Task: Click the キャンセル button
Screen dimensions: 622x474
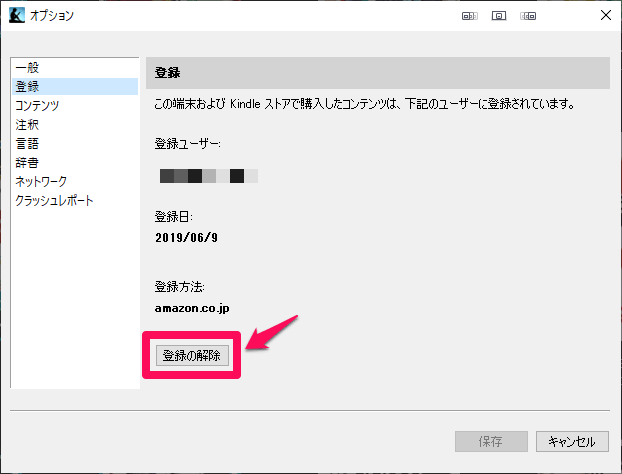Action: tap(572, 441)
